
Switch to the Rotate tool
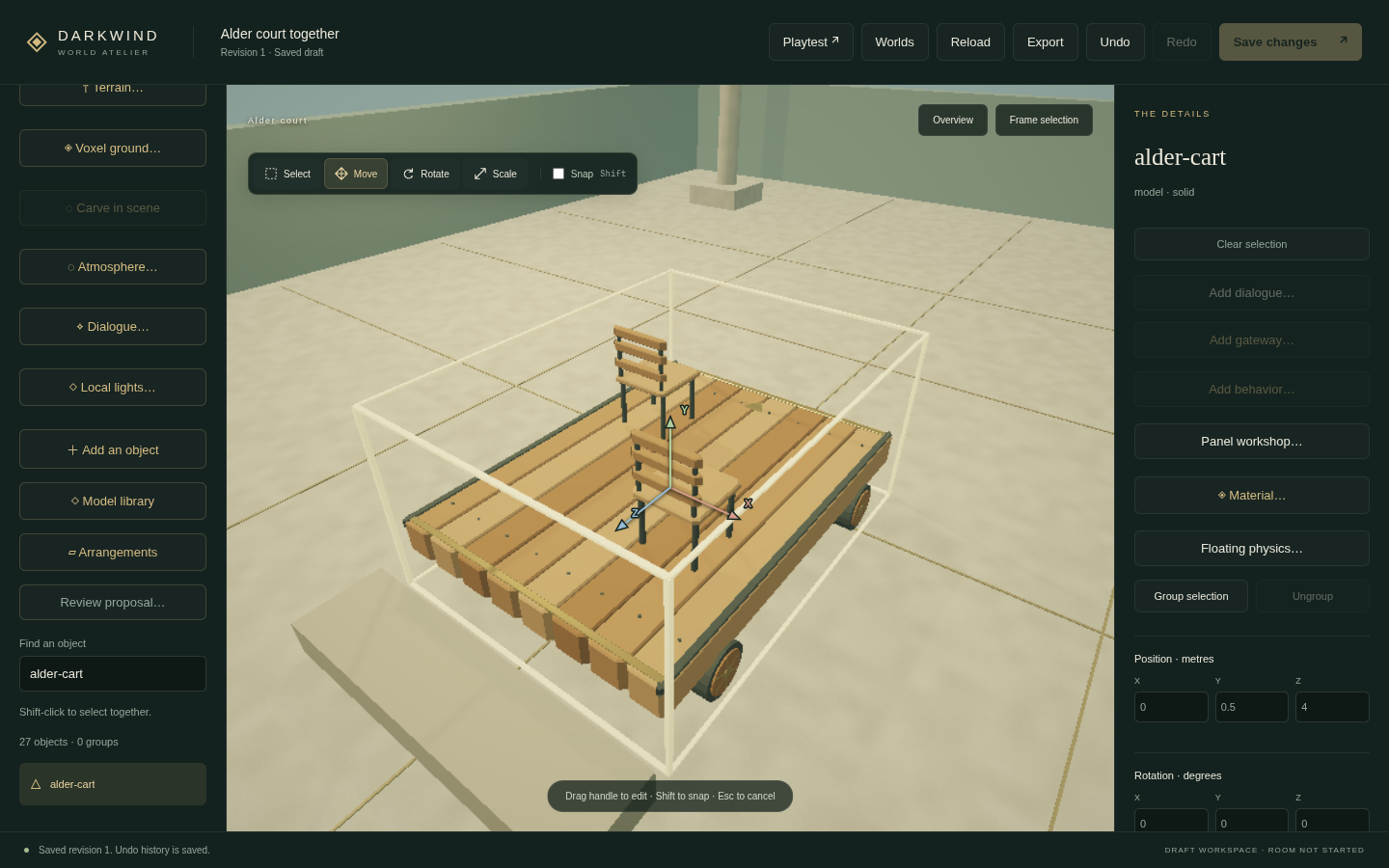(x=425, y=174)
